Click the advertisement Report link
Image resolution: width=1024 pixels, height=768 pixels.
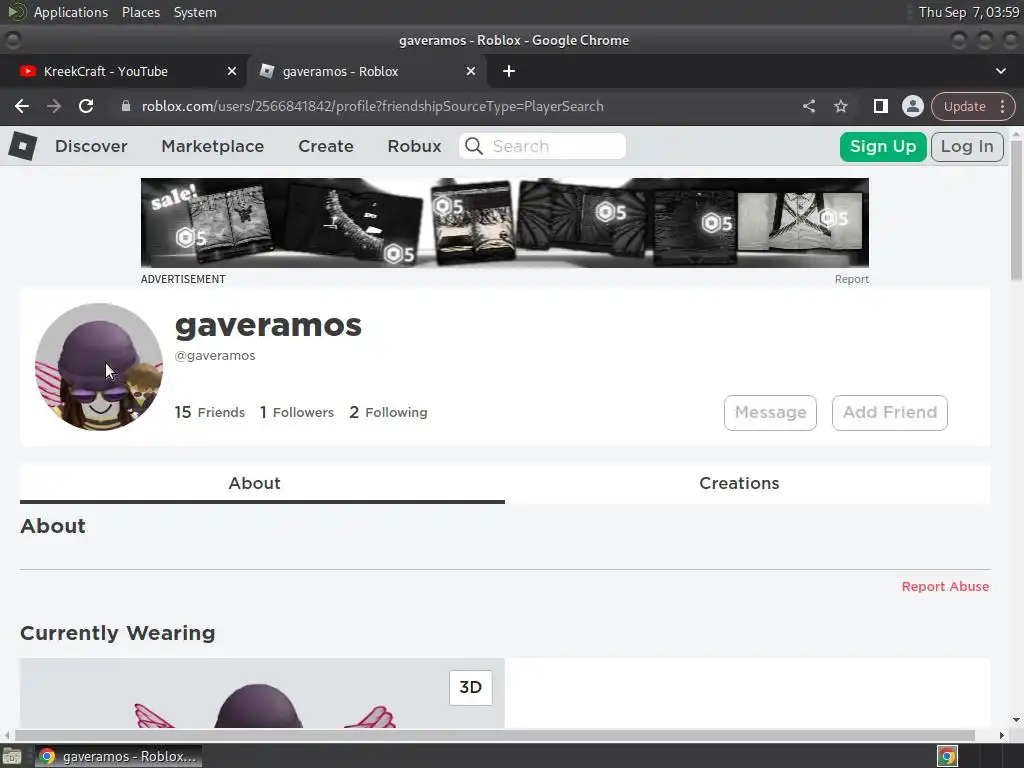pos(852,279)
